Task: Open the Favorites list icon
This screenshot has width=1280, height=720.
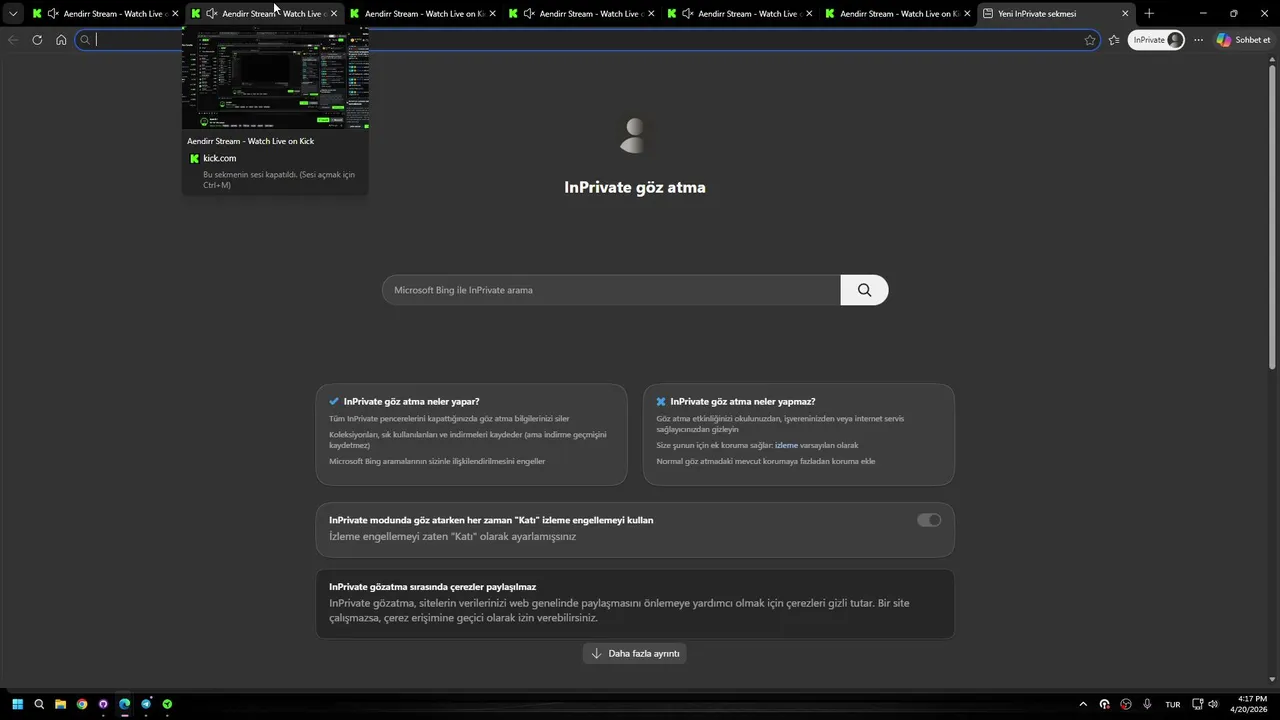Action: tap(1114, 40)
